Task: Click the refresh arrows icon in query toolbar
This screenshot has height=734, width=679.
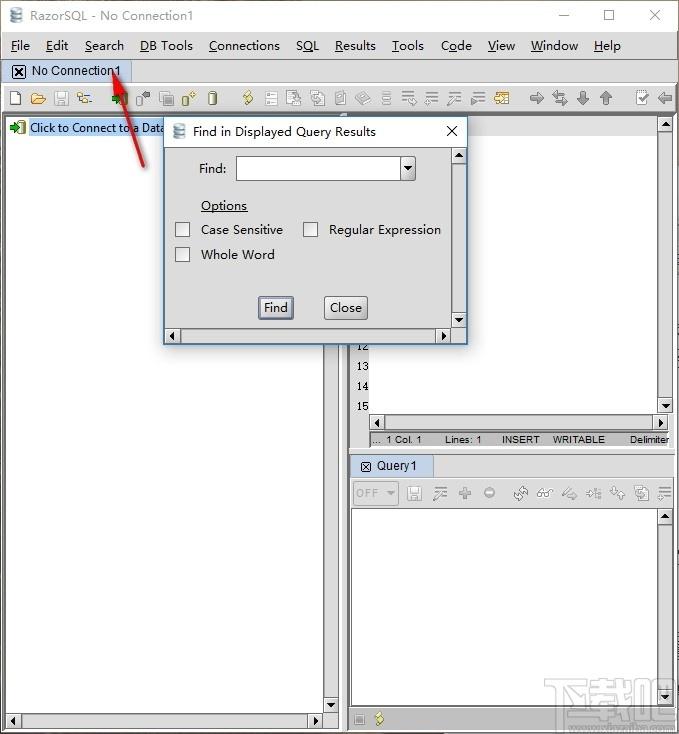Action: tap(521, 493)
